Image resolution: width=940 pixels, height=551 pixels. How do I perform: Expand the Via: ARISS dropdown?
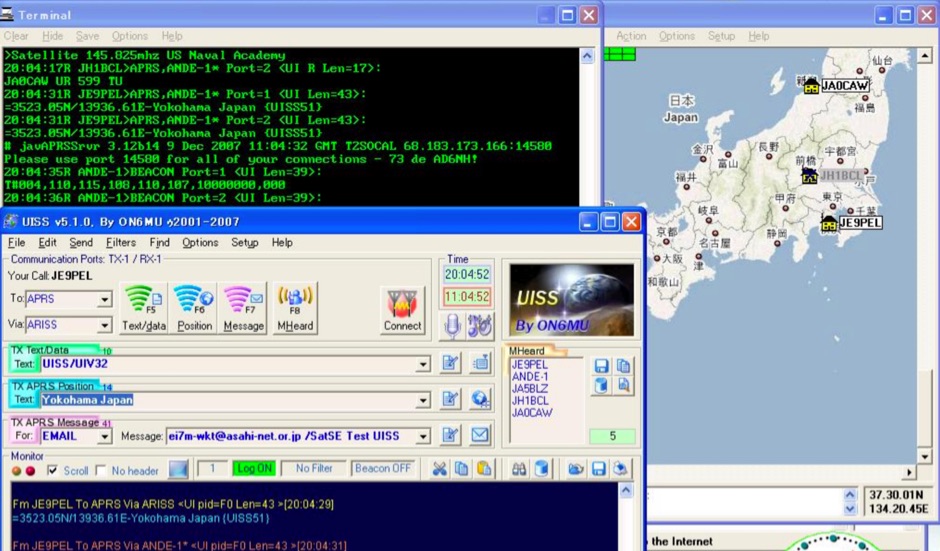[104, 325]
